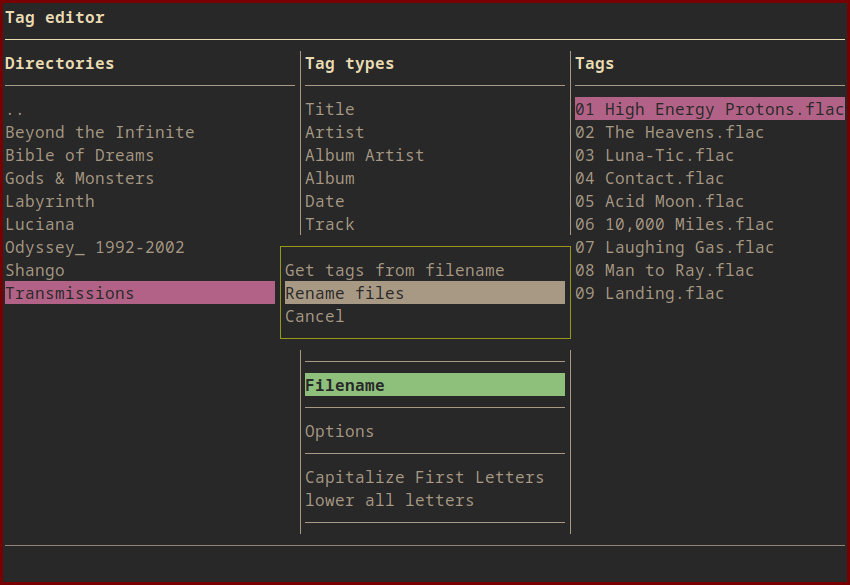Pick the 09 Landing.flac file
850x585 pixels.
click(650, 293)
